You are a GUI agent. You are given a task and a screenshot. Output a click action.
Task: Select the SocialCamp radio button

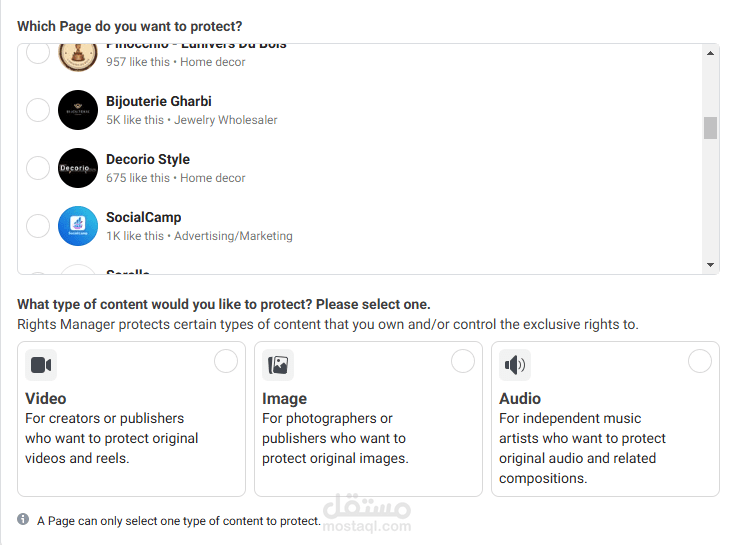click(x=38, y=226)
